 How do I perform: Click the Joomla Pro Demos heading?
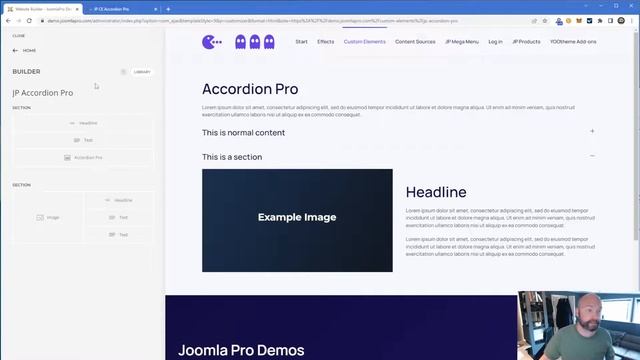coord(241,350)
